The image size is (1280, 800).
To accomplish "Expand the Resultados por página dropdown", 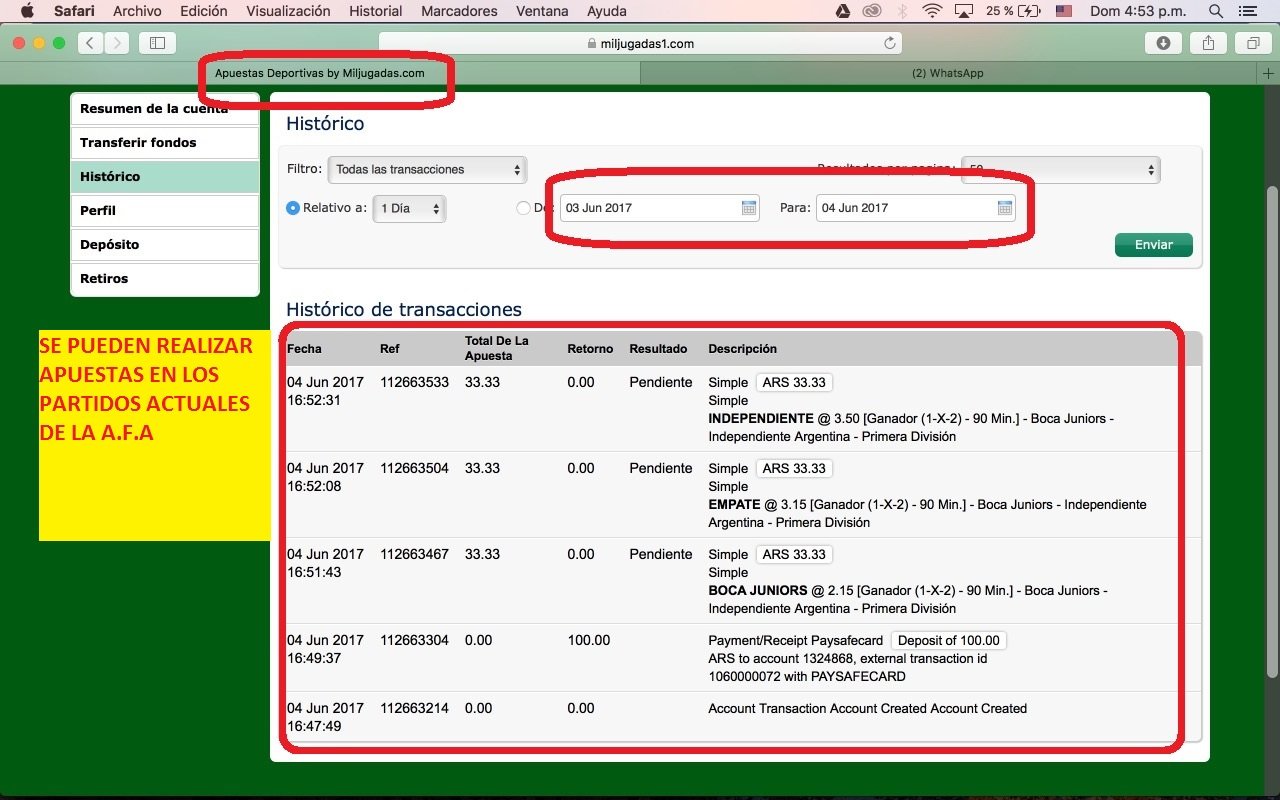I will pyautogui.click(x=1060, y=169).
